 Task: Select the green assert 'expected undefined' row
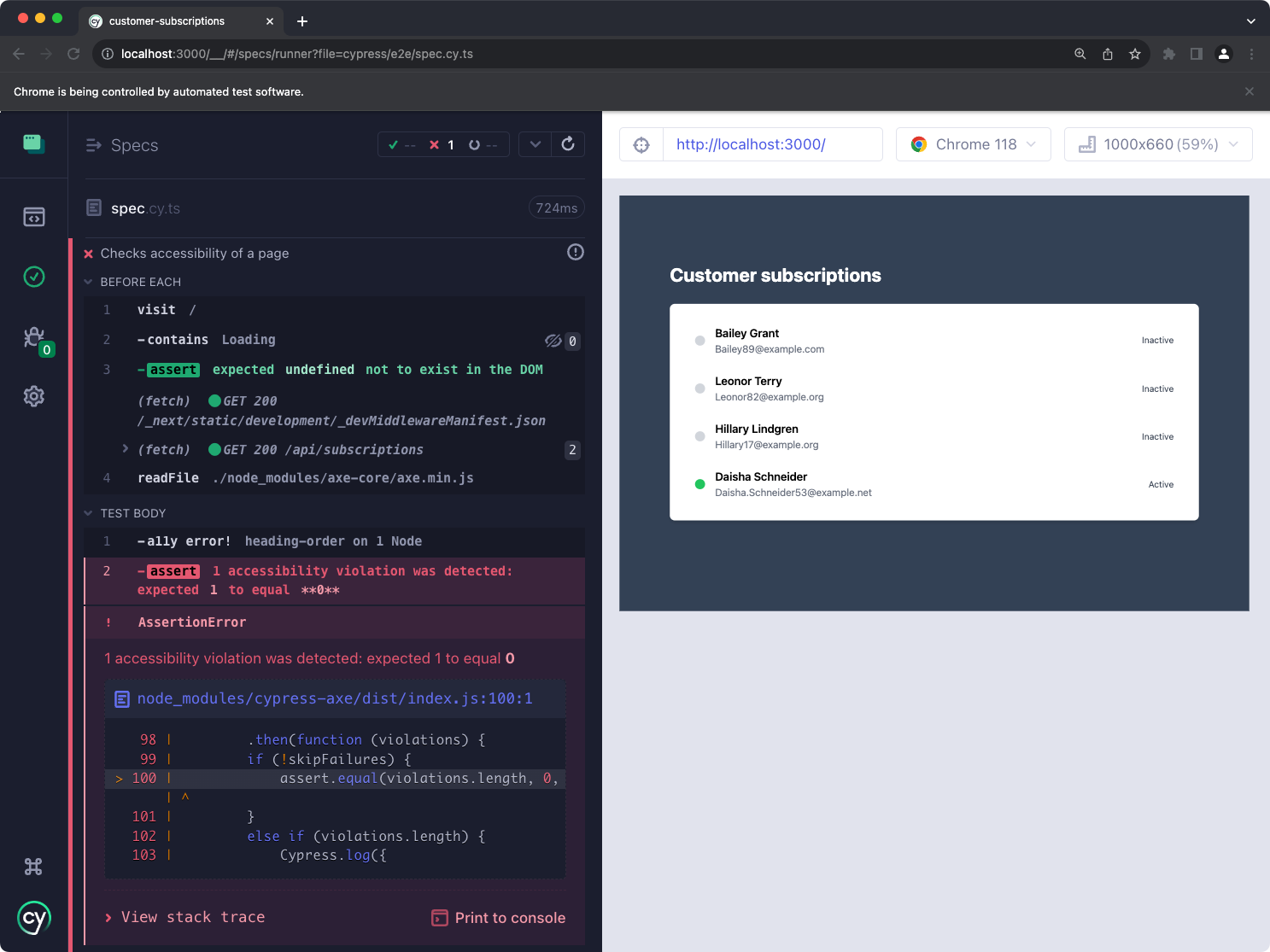(335, 370)
